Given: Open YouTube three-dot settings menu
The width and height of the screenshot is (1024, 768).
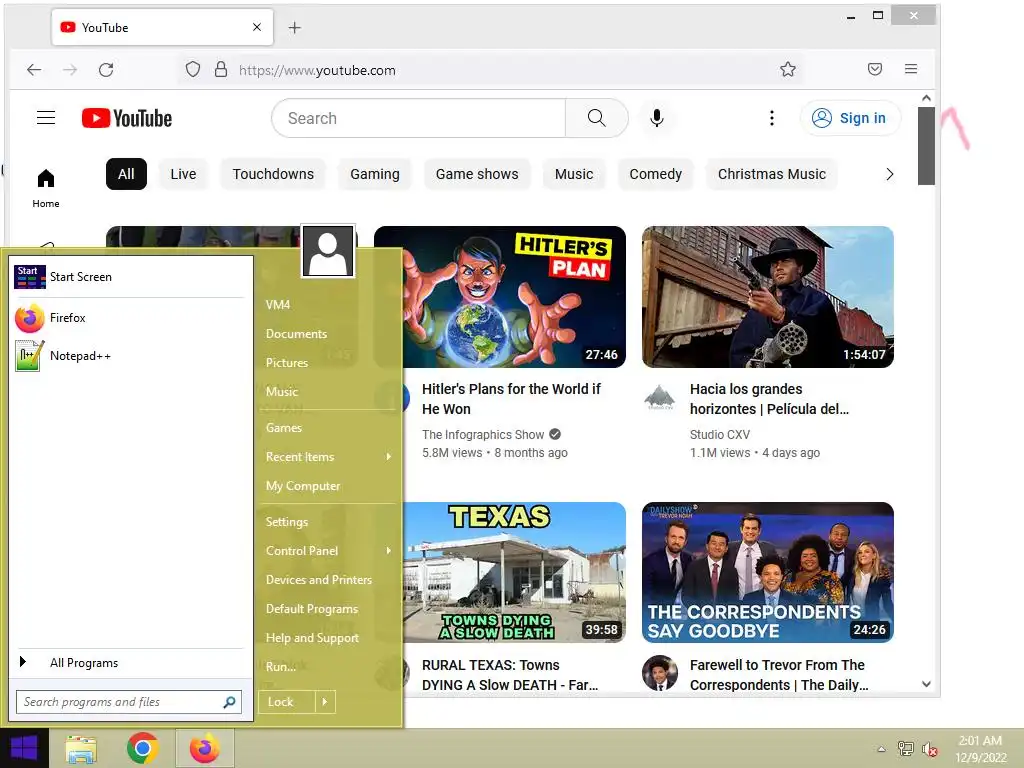Looking at the screenshot, I should (772, 118).
